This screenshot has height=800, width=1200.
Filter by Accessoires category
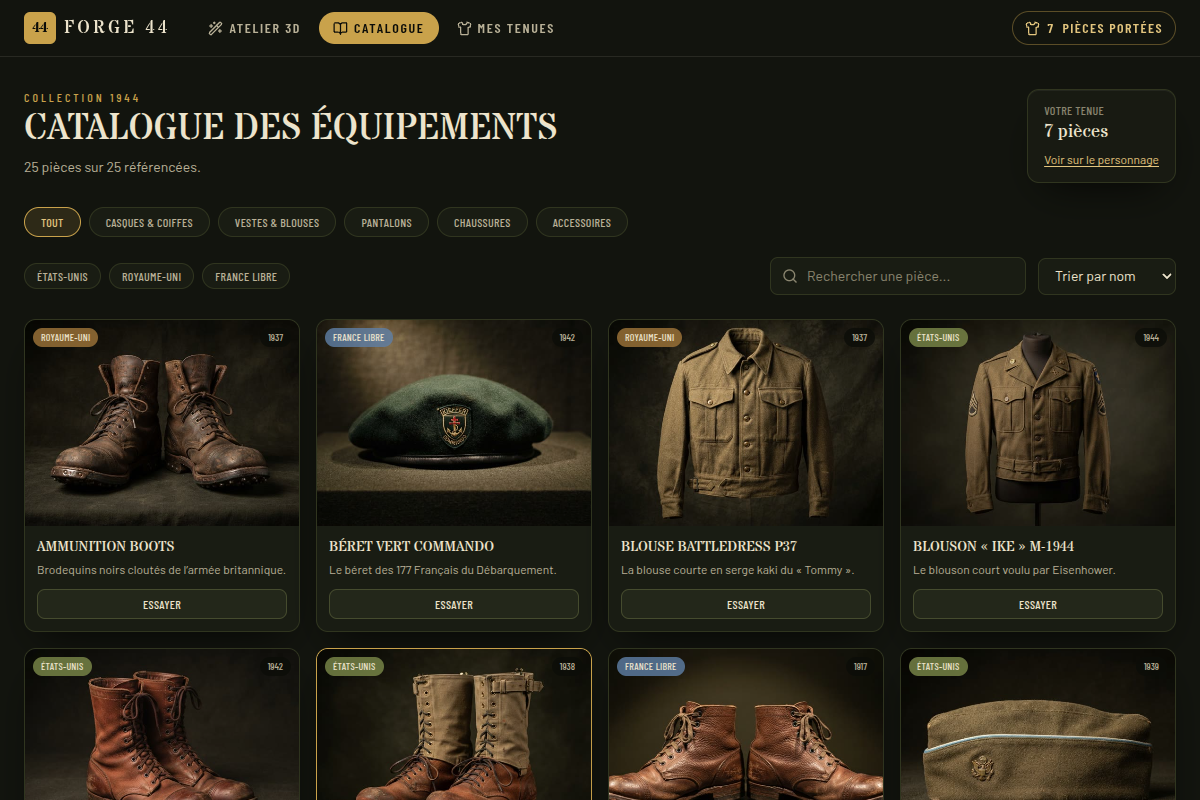tap(582, 223)
